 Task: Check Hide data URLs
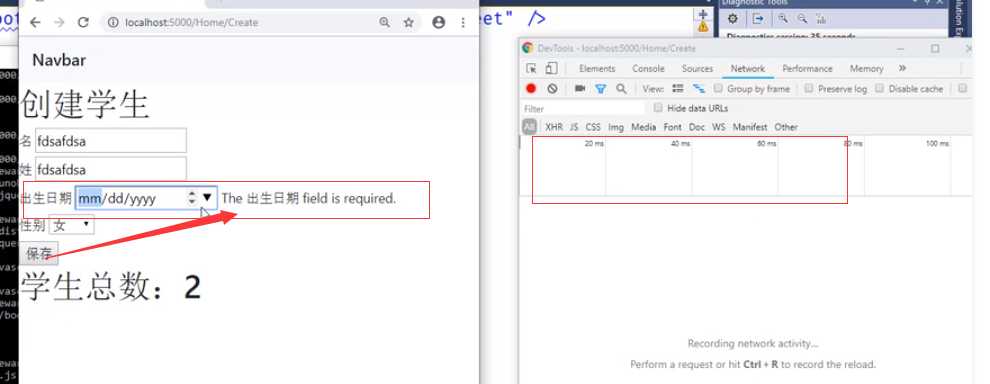click(x=658, y=108)
